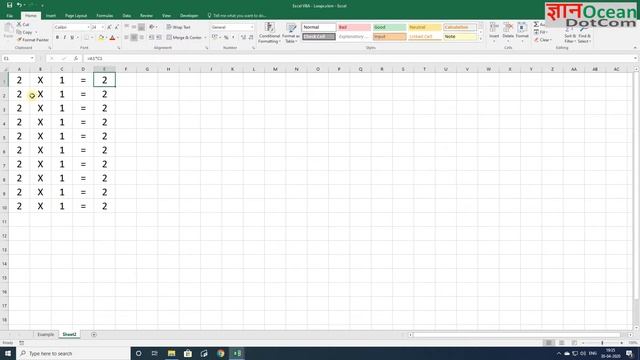Open Find & Select dropdown
Image resolution: width=640 pixels, height=360 pixels.
[x=584, y=33]
